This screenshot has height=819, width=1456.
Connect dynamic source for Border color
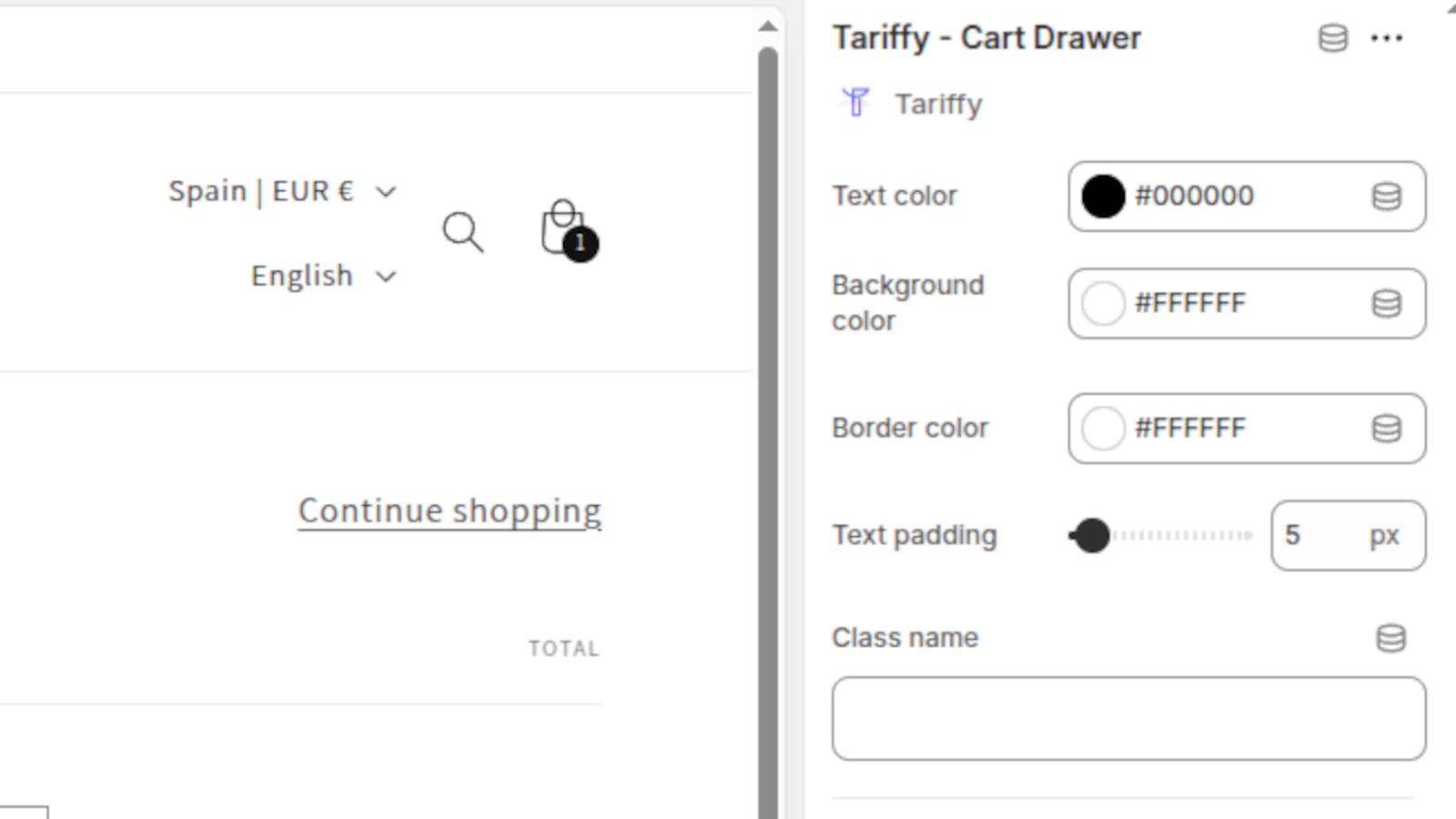tap(1386, 429)
